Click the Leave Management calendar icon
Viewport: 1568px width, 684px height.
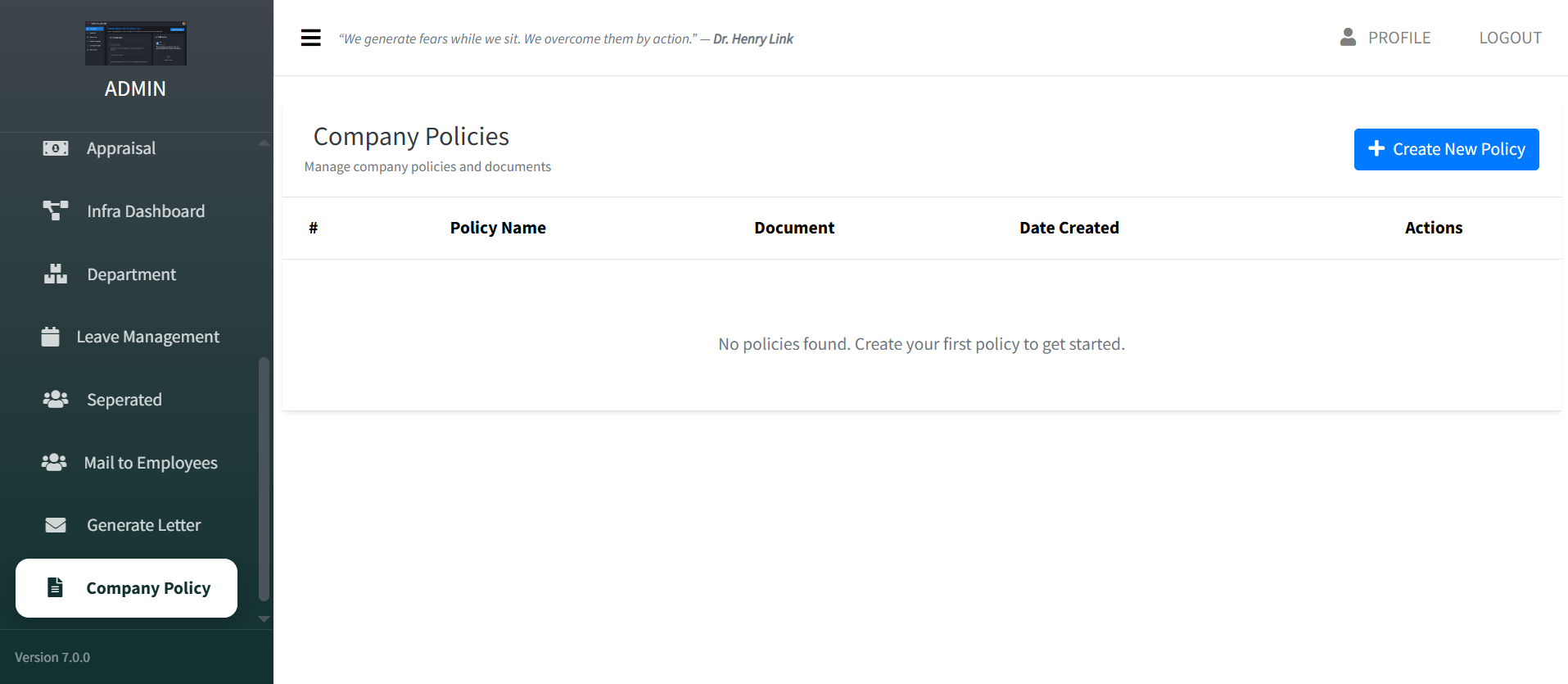click(51, 337)
